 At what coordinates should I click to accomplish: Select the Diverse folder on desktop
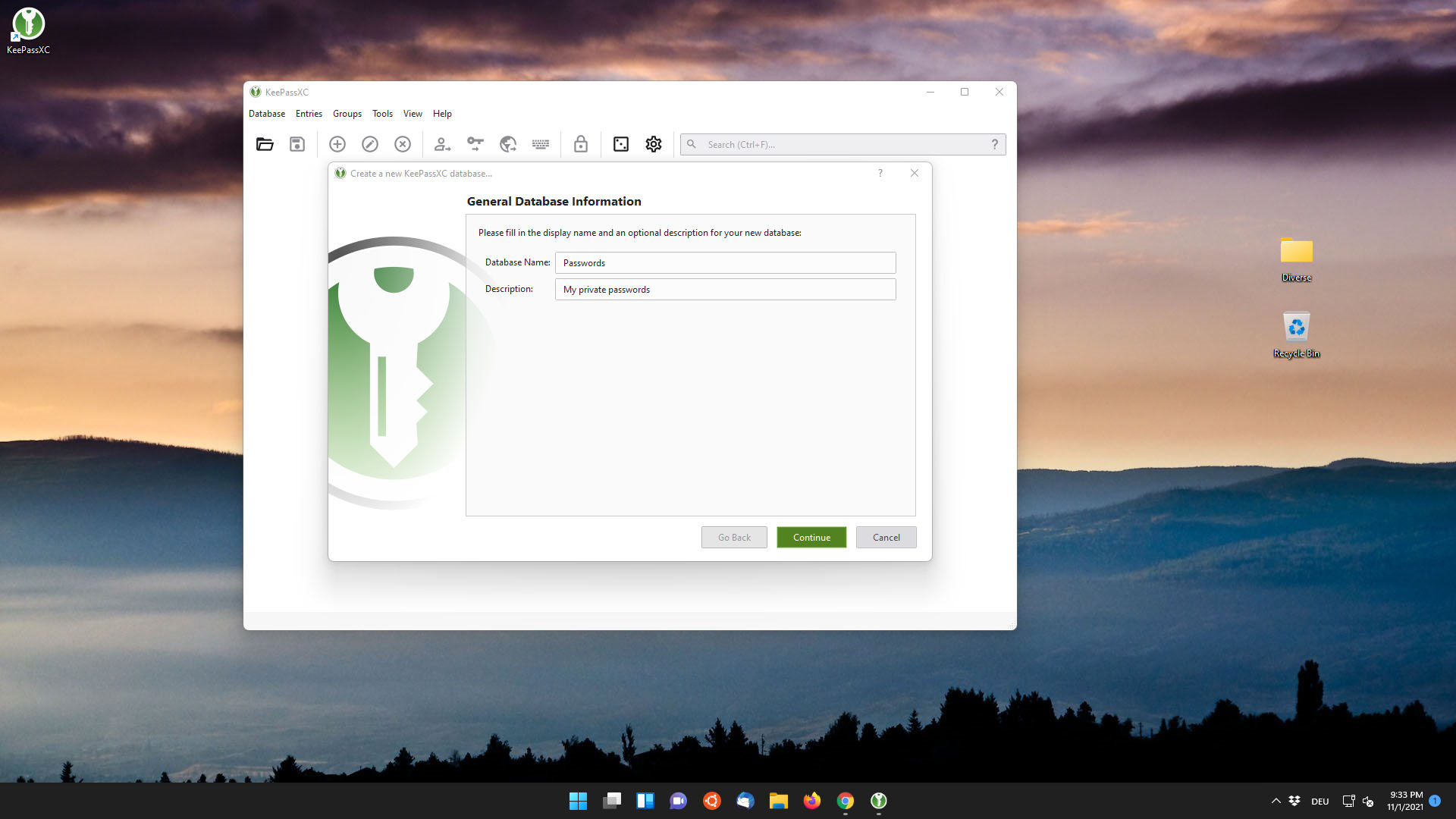point(1297,259)
